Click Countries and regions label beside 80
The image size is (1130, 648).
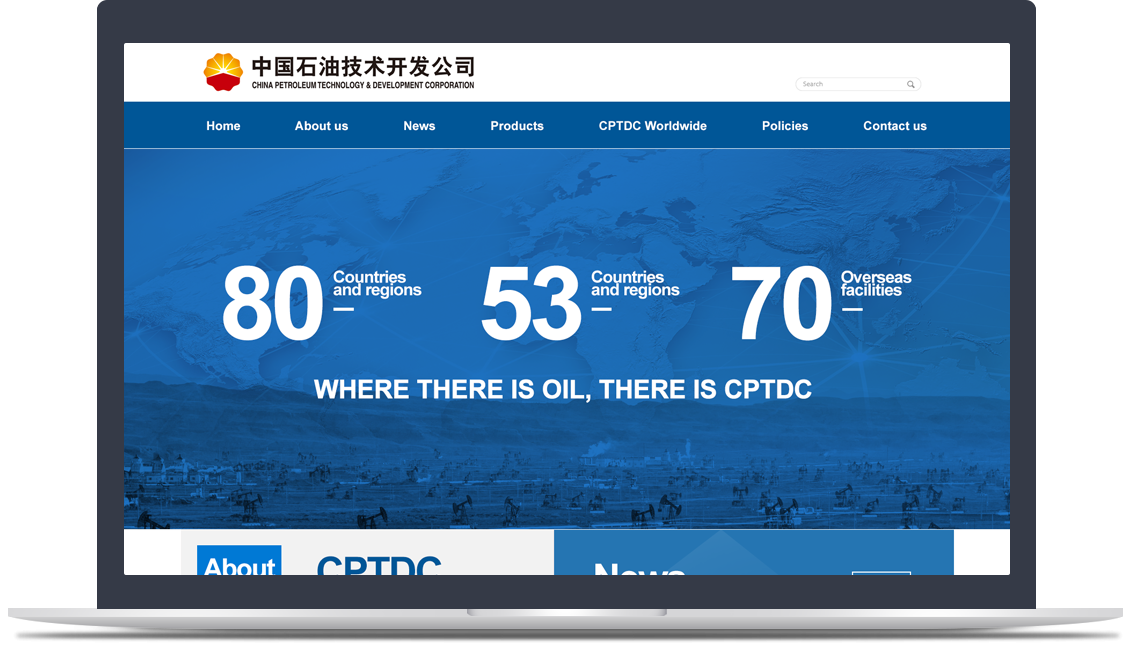coord(377,284)
